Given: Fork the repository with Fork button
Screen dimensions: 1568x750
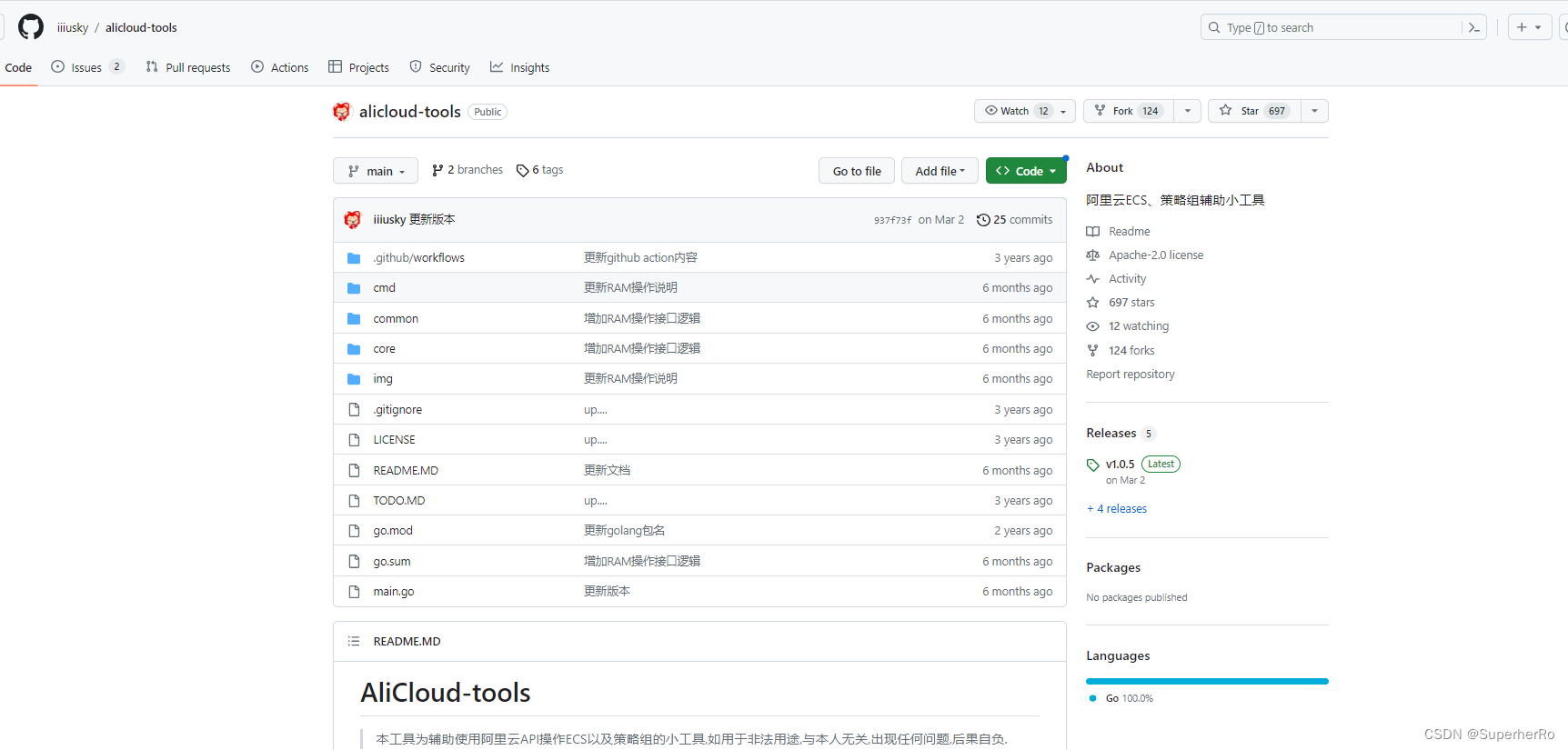Looking at the screenshot, I should 1129,111.
